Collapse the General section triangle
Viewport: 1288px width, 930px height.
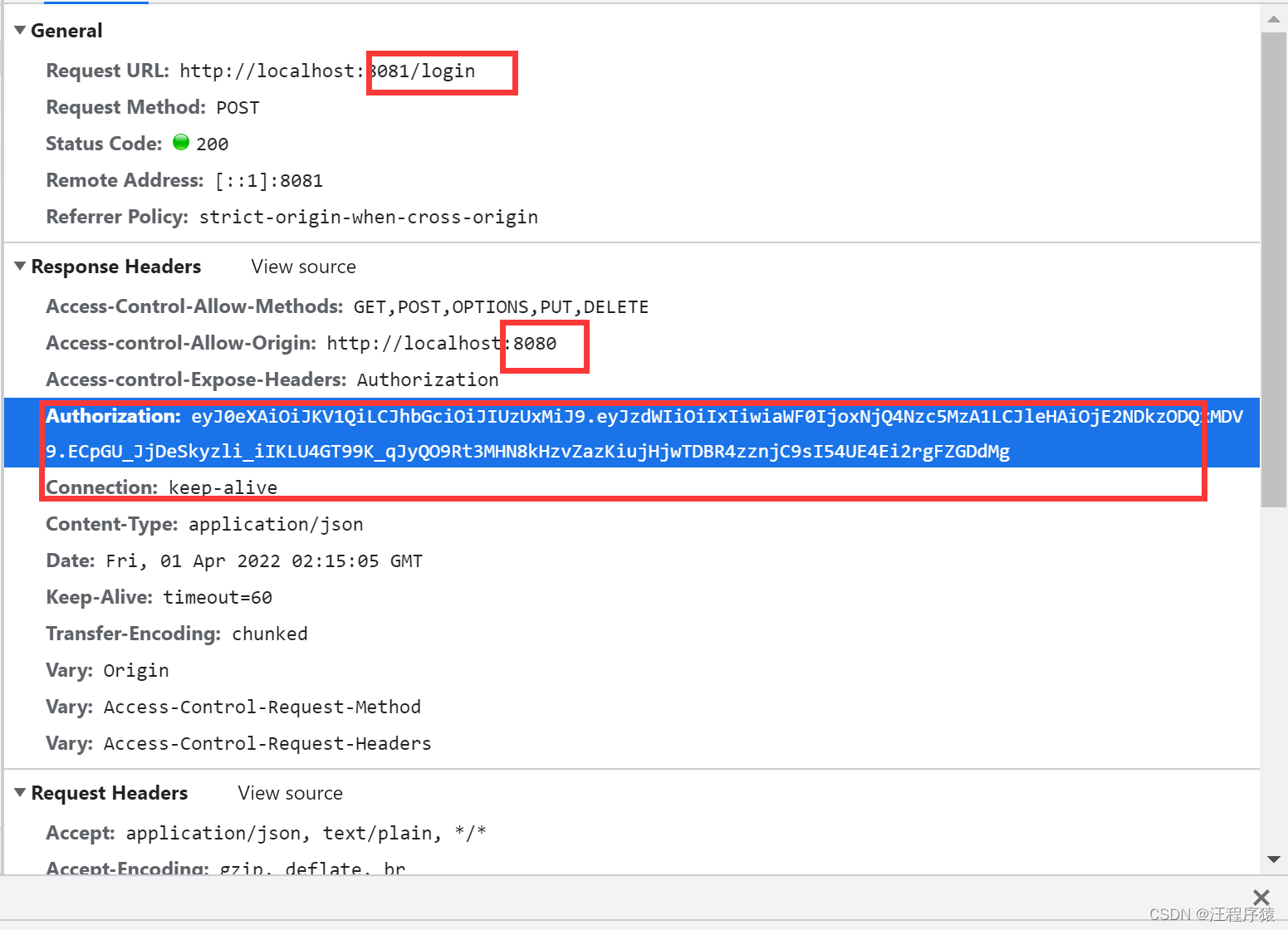(20, 31)
